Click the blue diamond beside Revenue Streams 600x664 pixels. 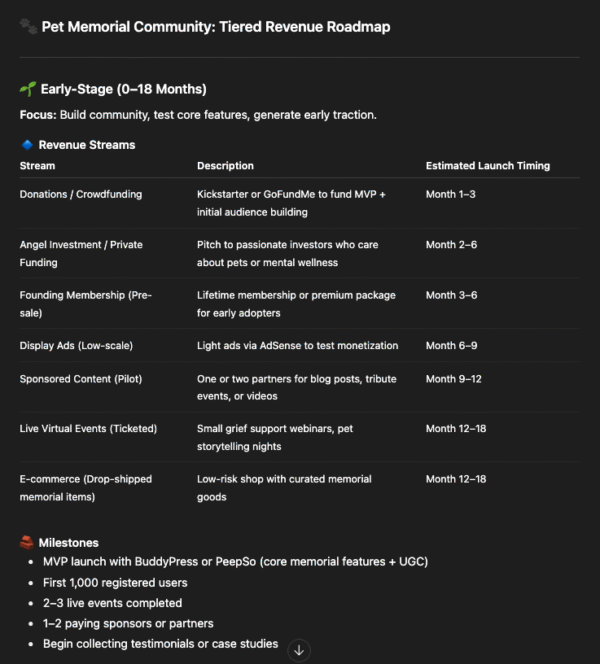[27, 145]
